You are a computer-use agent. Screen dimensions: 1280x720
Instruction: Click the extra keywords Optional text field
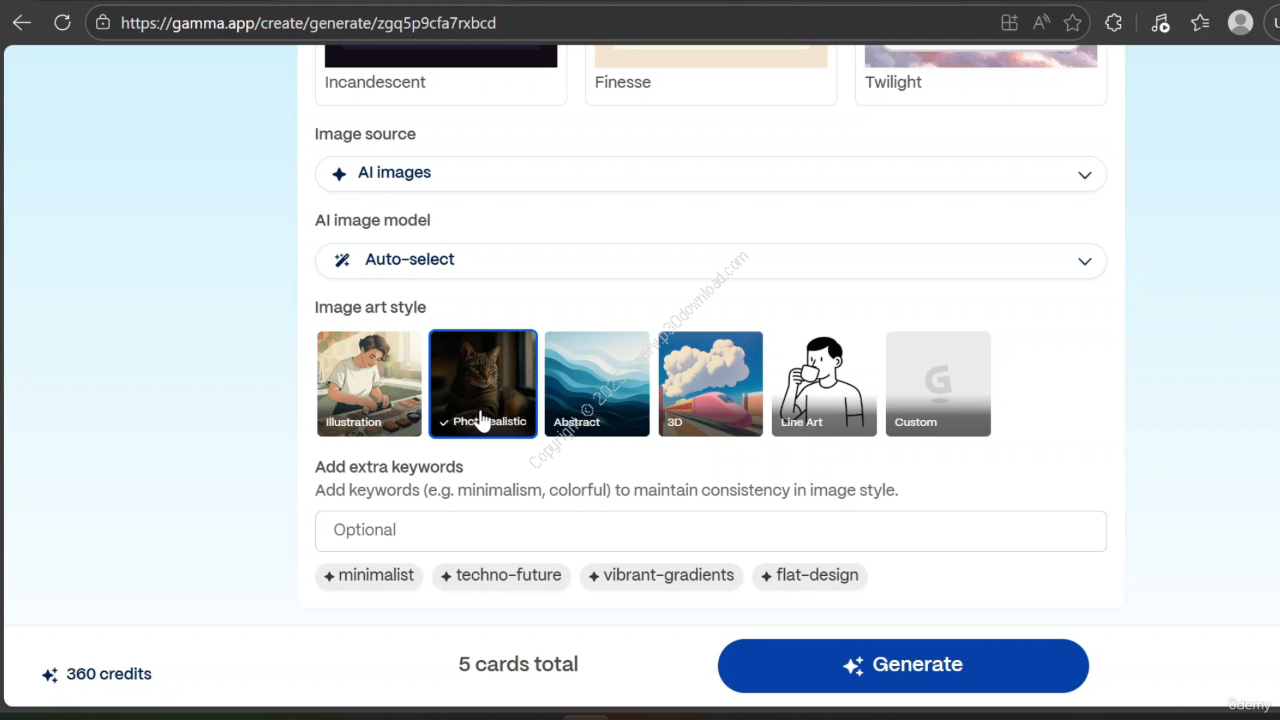click(710, 531)
